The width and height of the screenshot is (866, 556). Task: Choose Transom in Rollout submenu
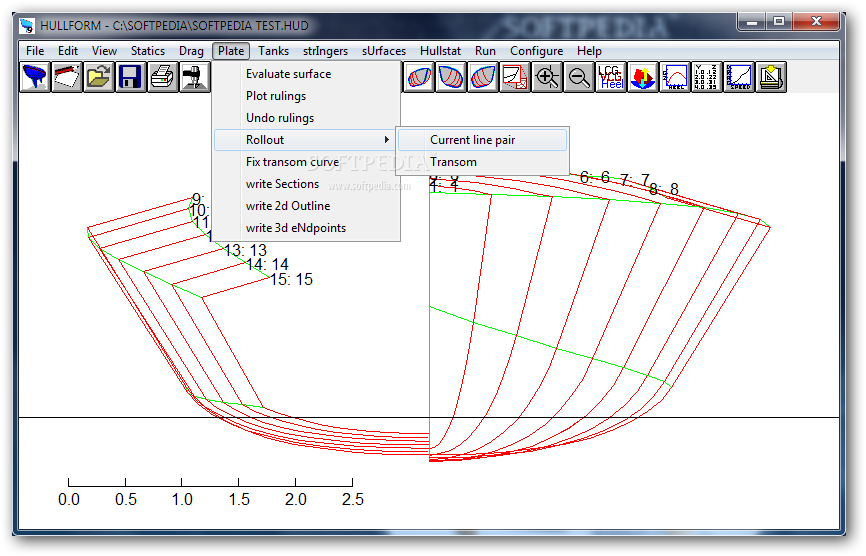pyautogui.click(x=482, y=162)
